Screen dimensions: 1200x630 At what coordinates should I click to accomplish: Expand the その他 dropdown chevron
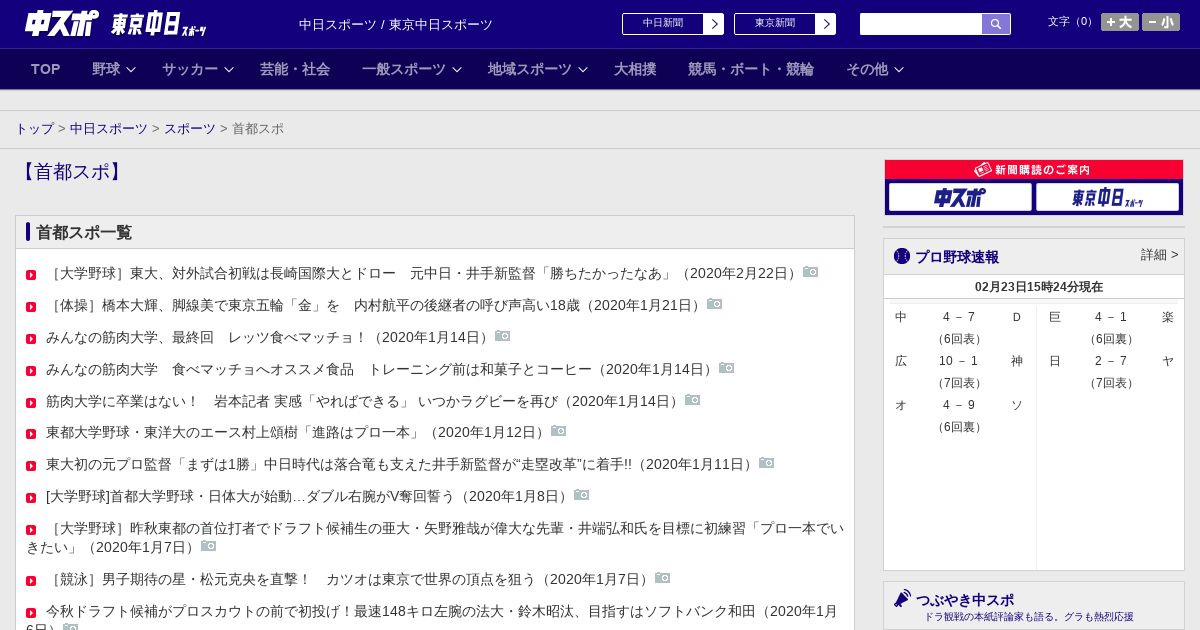(899, 69)
